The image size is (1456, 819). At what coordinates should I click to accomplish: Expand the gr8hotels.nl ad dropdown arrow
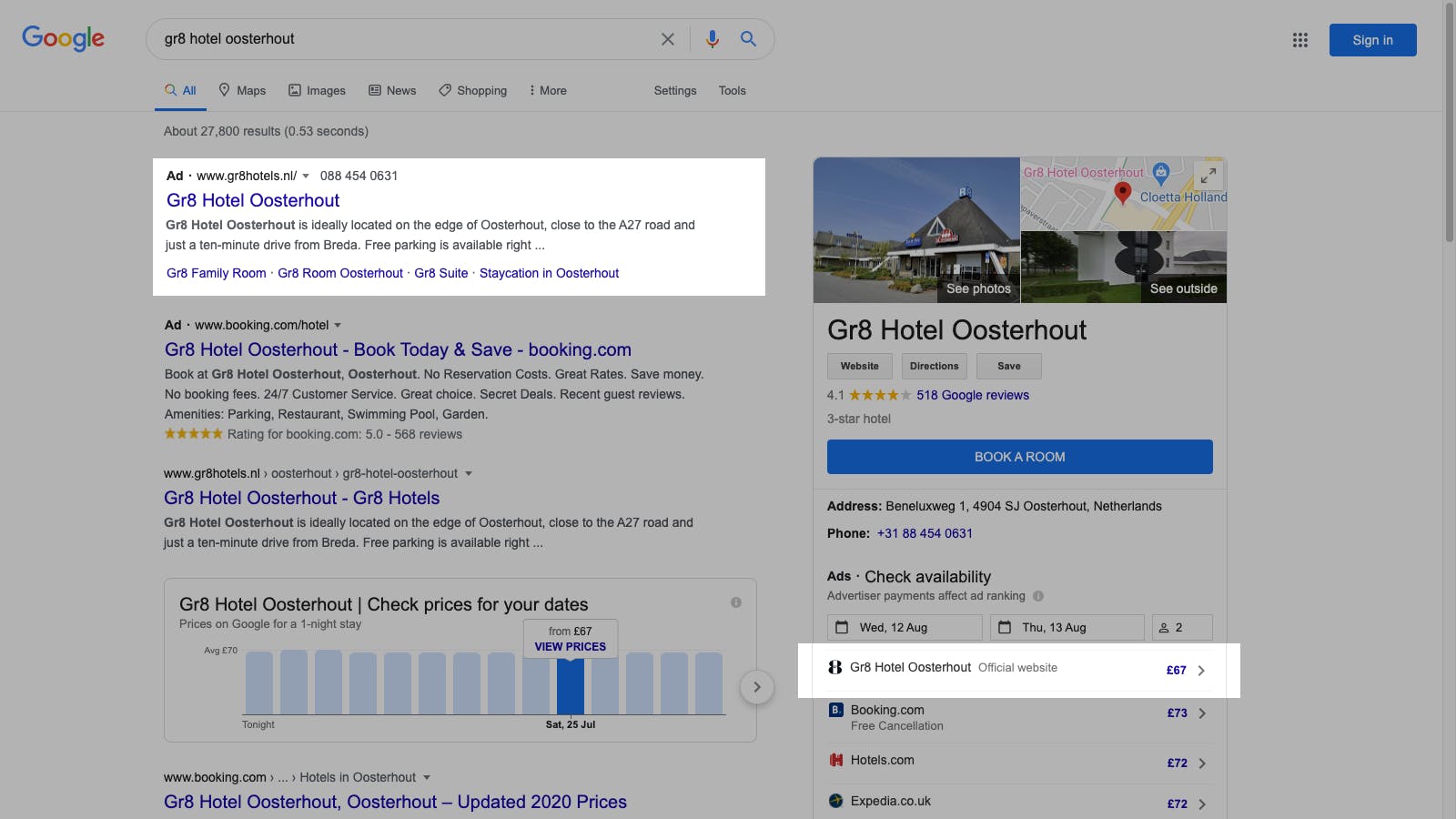[306, 177]
